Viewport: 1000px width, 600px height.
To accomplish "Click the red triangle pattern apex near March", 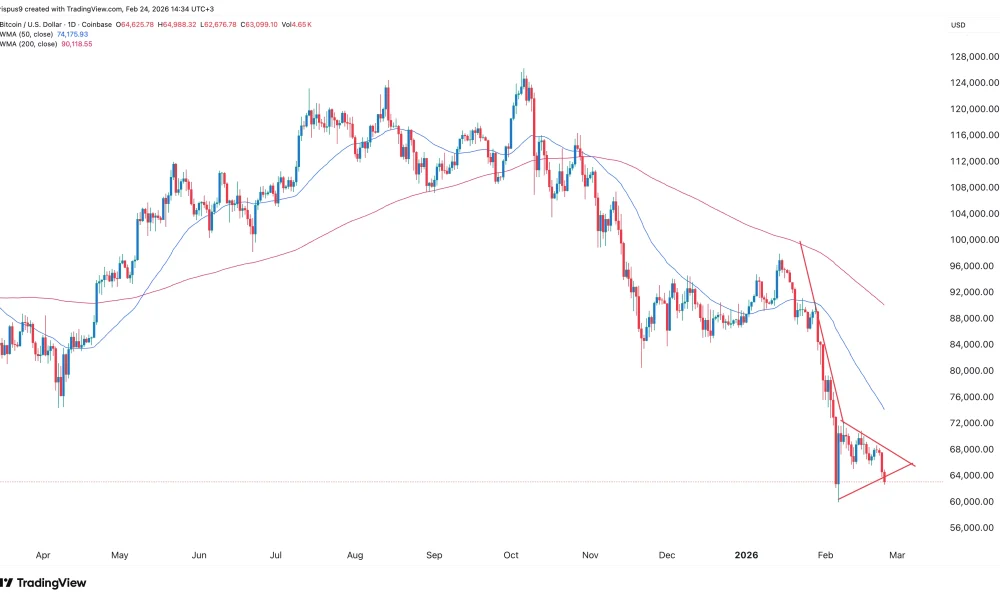I will tap(913, 465).
